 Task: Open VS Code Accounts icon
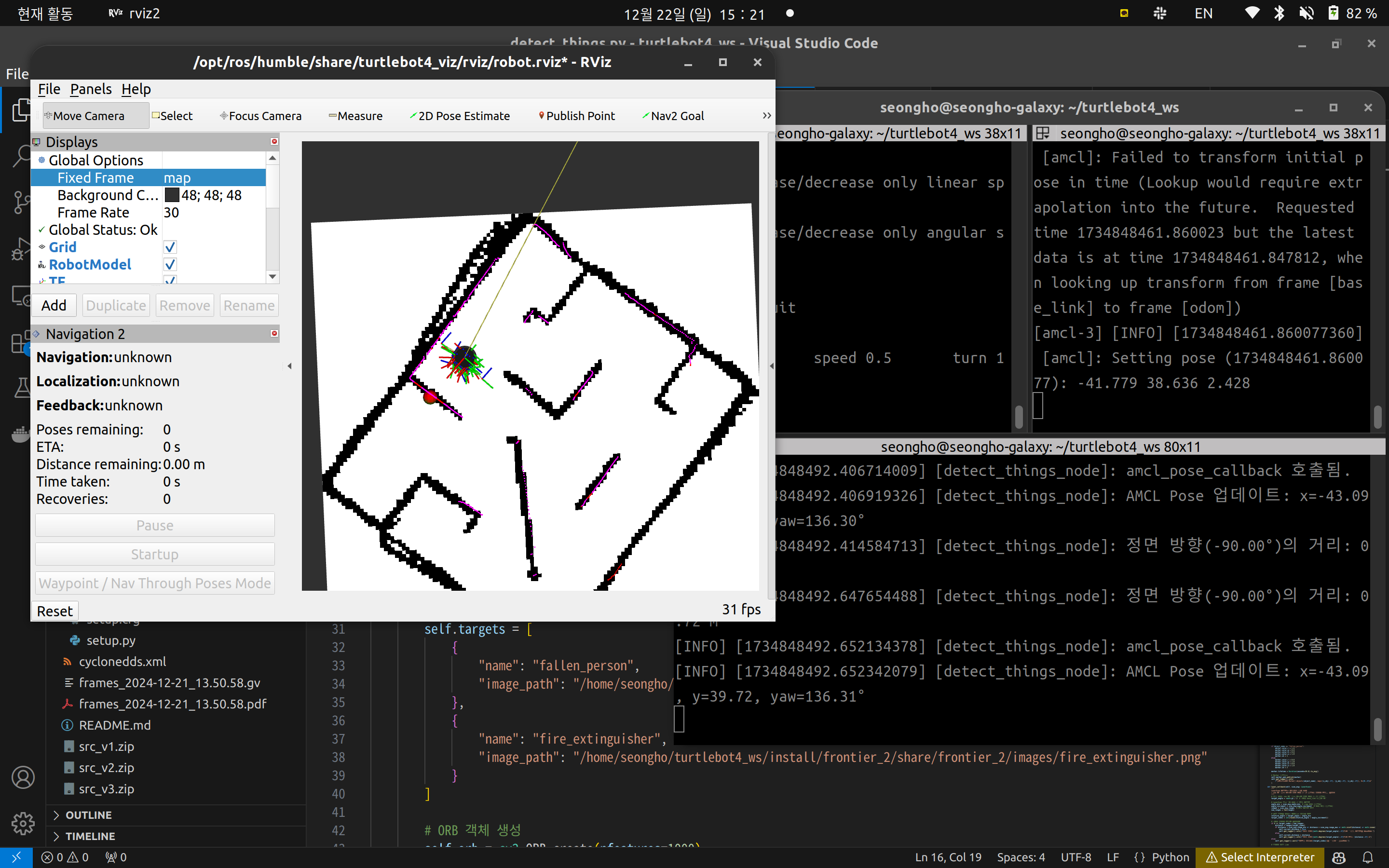23,777
